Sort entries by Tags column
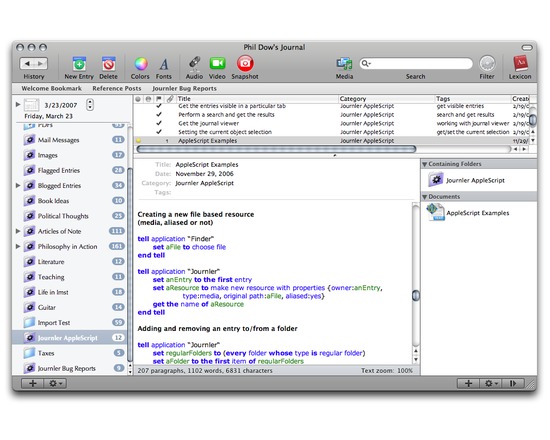This screenshot has width=550, height=440. click(472, 99)
